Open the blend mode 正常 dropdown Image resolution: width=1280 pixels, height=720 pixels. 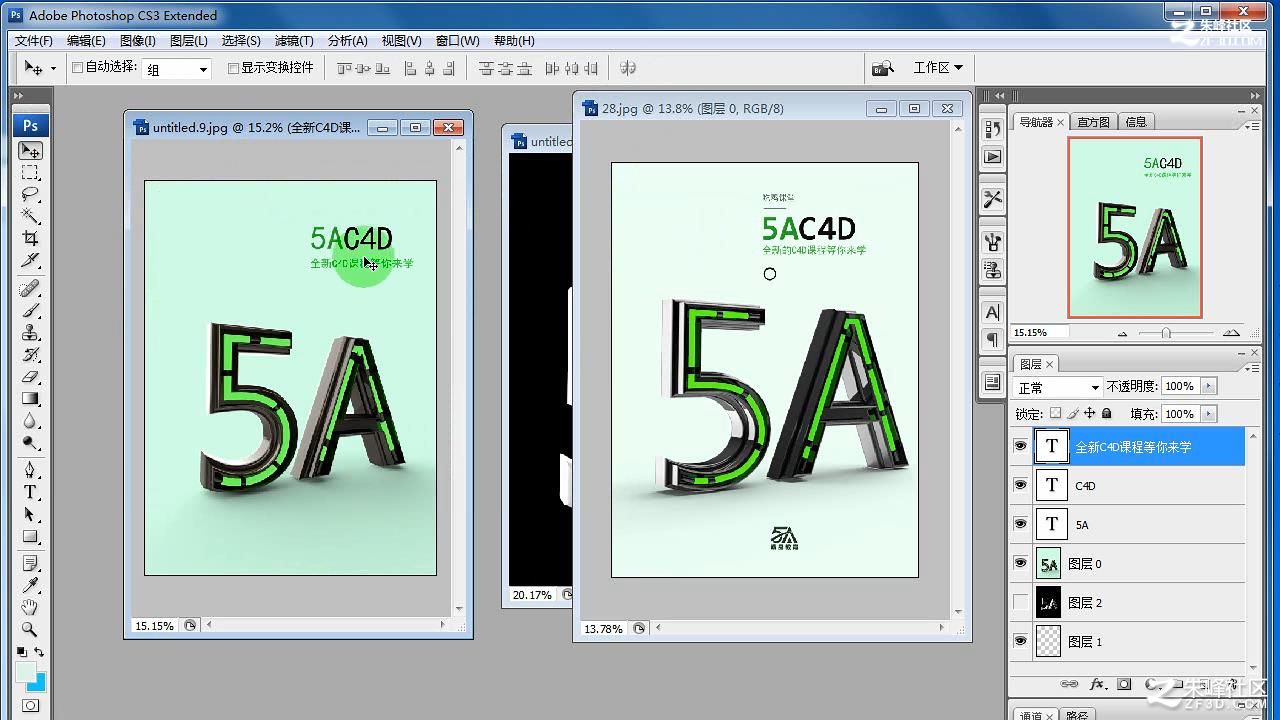pyautogui.click(x=1058, y=387)
